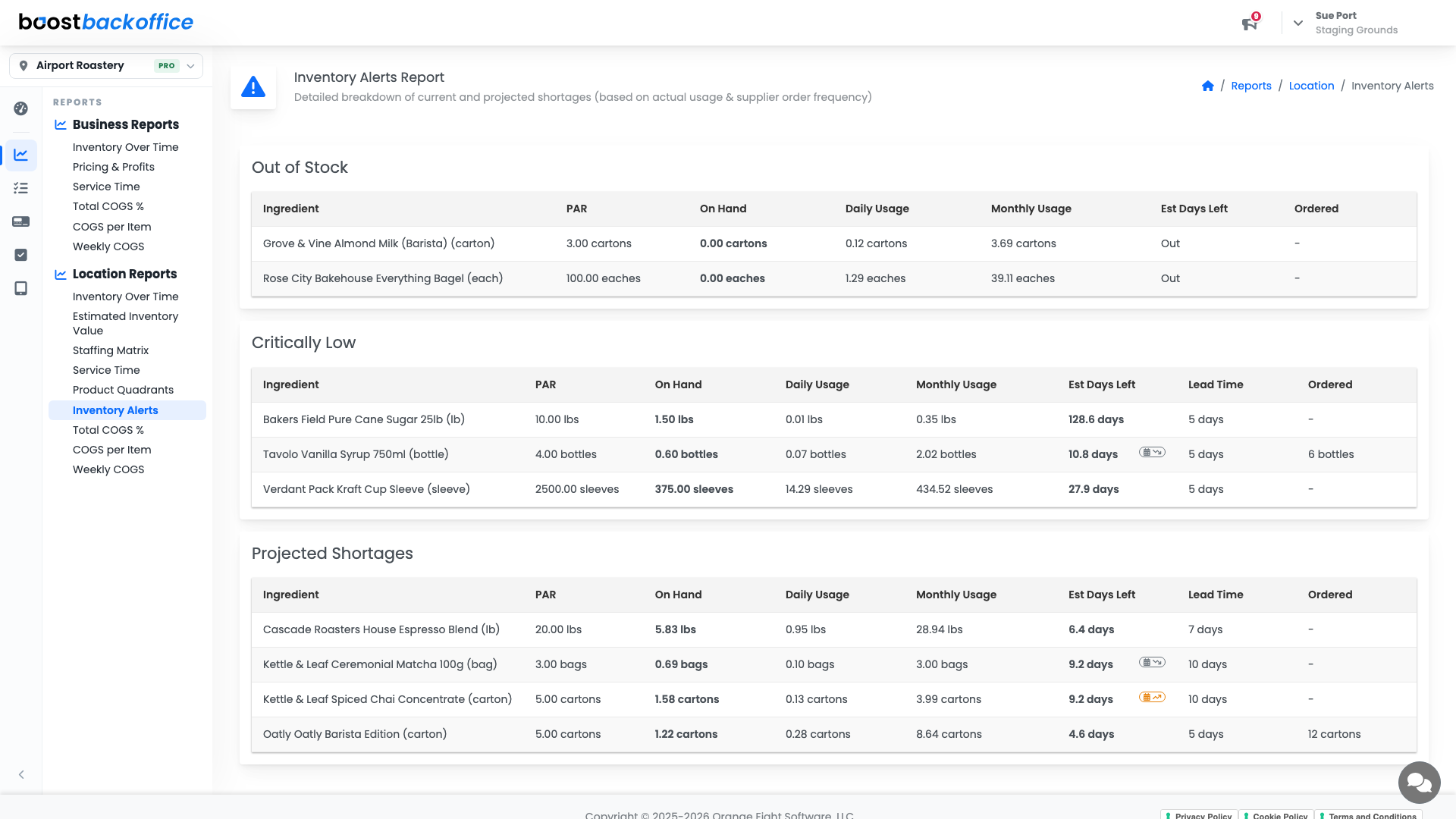
Task: Click Verdant Pack Kraft Cup Sleeve ingredient
Action: pyautogui.click(x=366, y=489)
